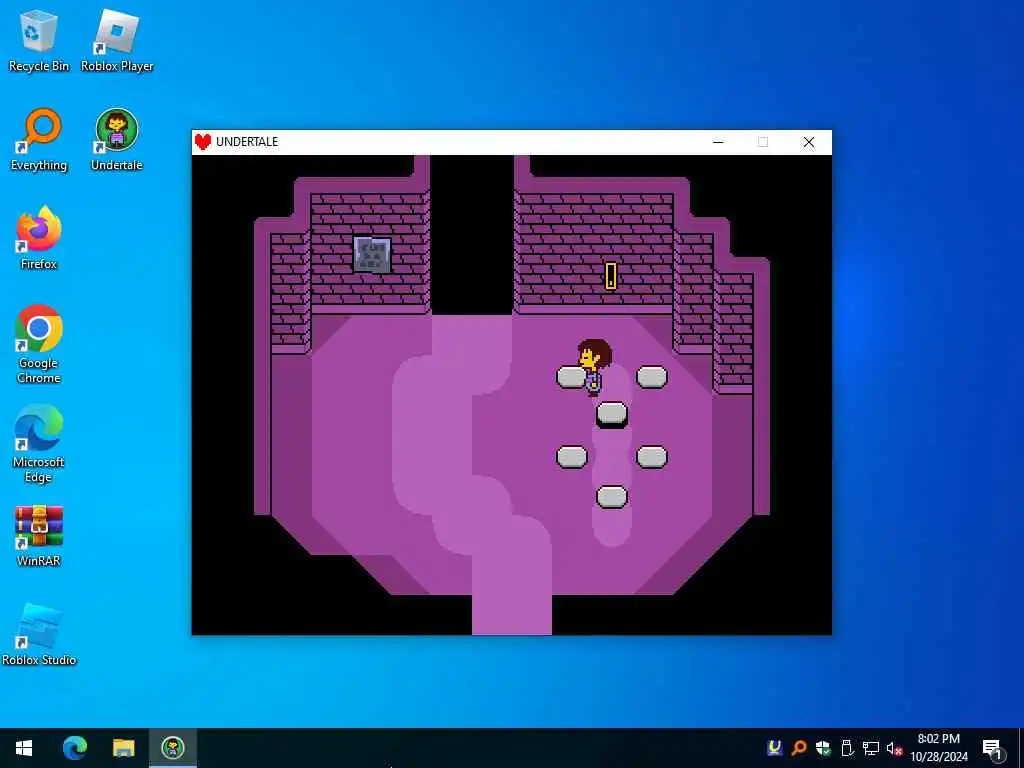Select the Firefox desktop shortcut

coord(39,238)
